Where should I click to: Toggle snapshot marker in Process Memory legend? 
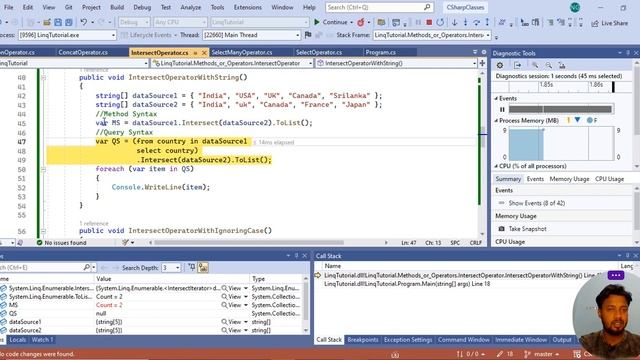click(x=578, y=120)
